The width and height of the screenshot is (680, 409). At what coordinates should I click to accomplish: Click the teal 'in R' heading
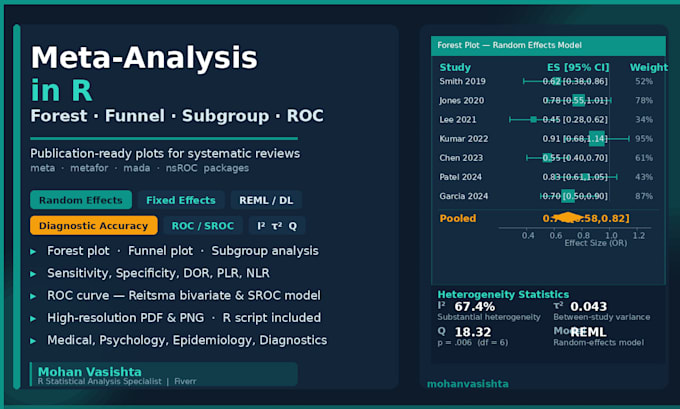pyautogui.click(x=61, y=90)
